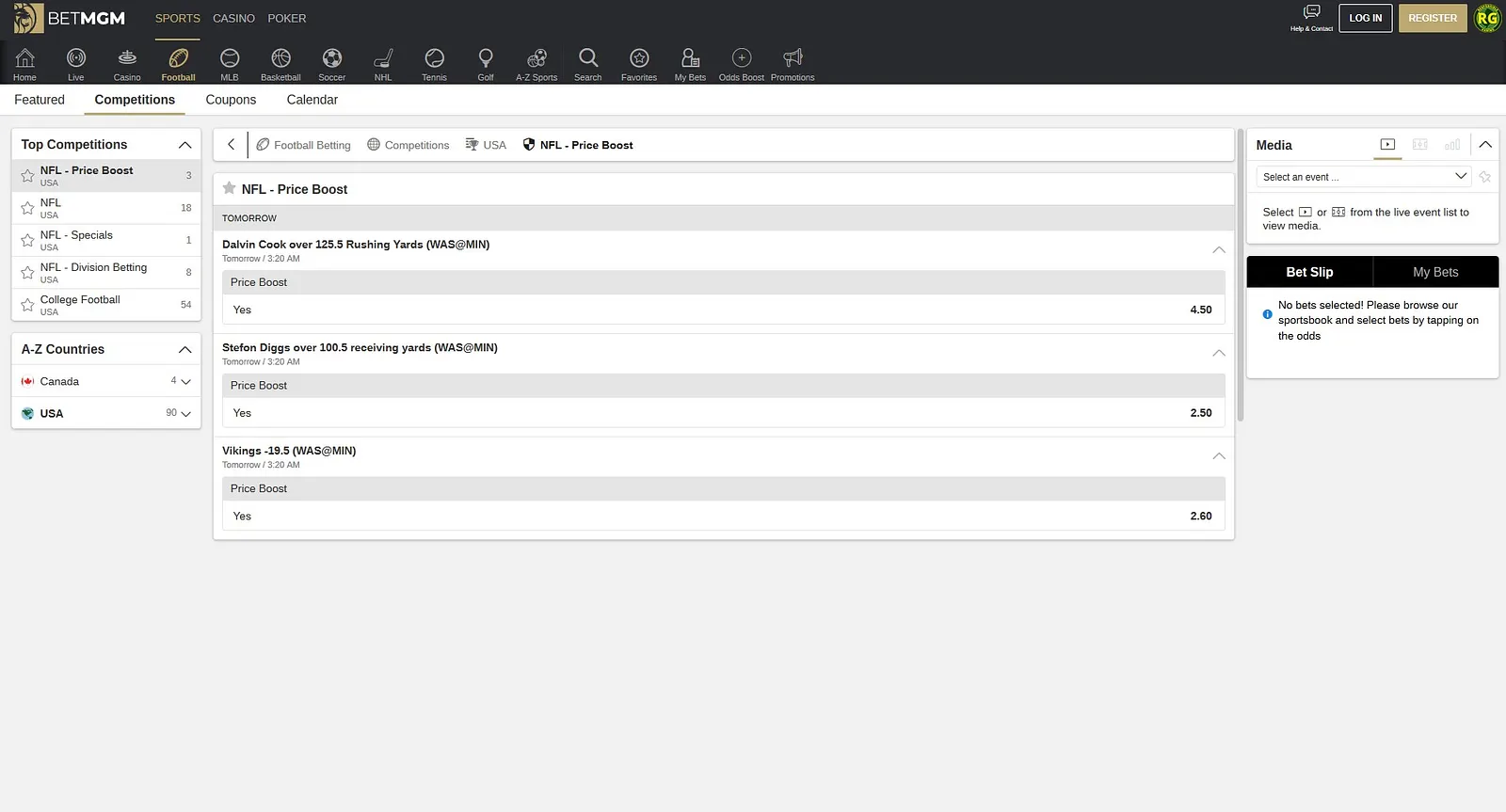1506x812 pixels.
Task: Bet Yes at 4.50 on Dalvin Cook
Action: pyautogui.click(x=724, y=310)
